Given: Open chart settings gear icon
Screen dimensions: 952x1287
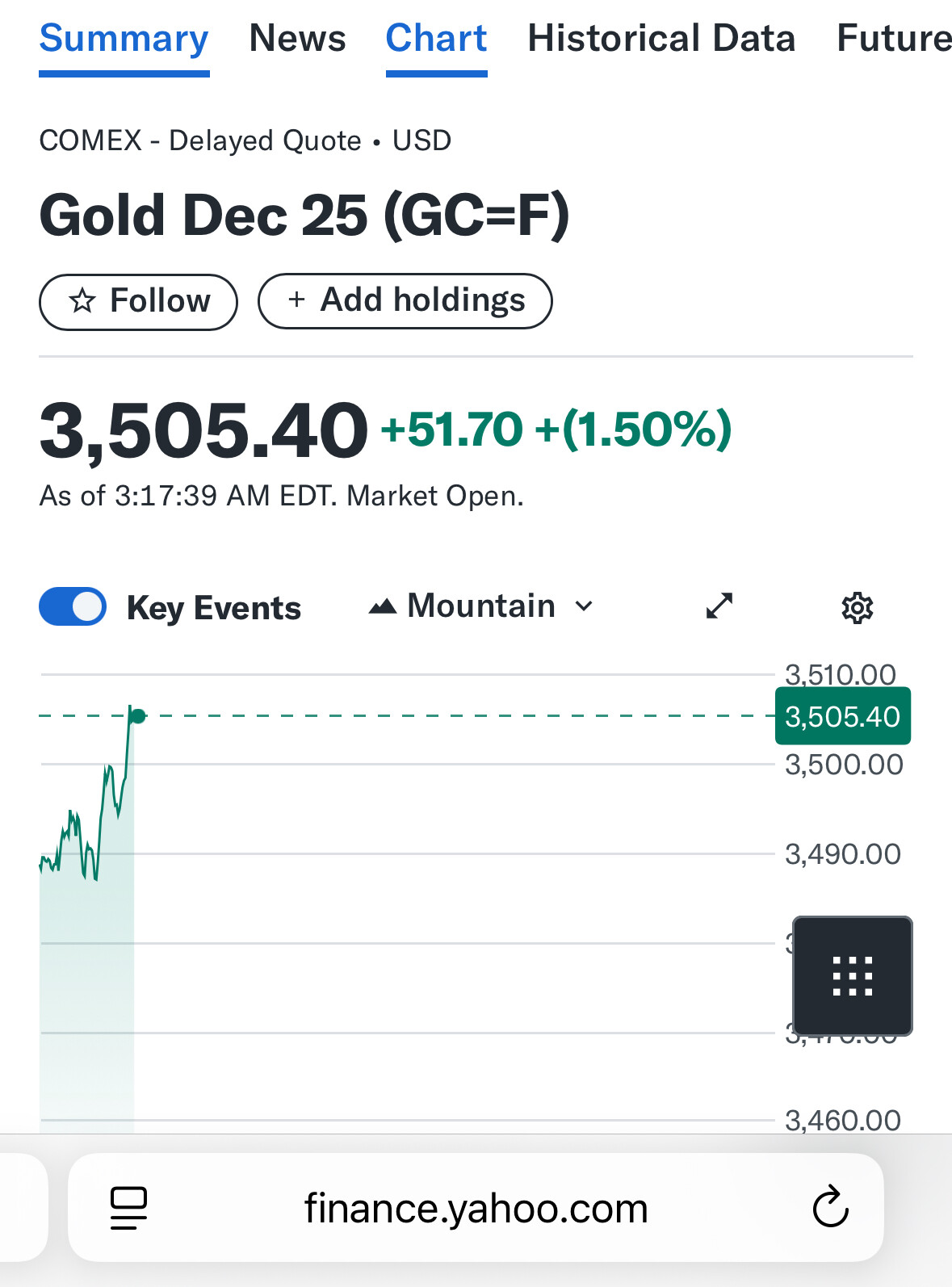Looking at the screenshot, I should click(857, 607).
